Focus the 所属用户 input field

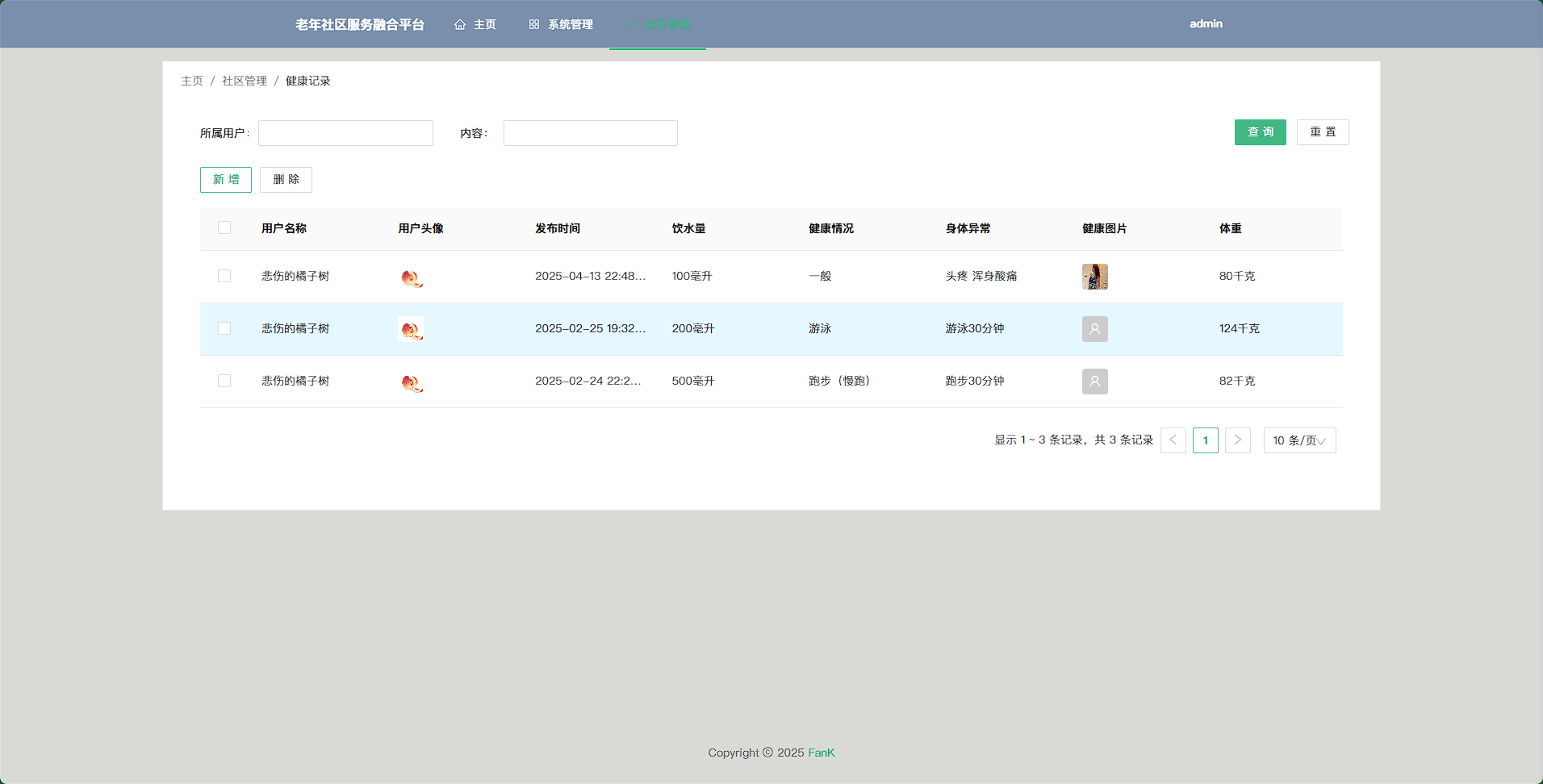pyautogui.click(x=345, y=133)
